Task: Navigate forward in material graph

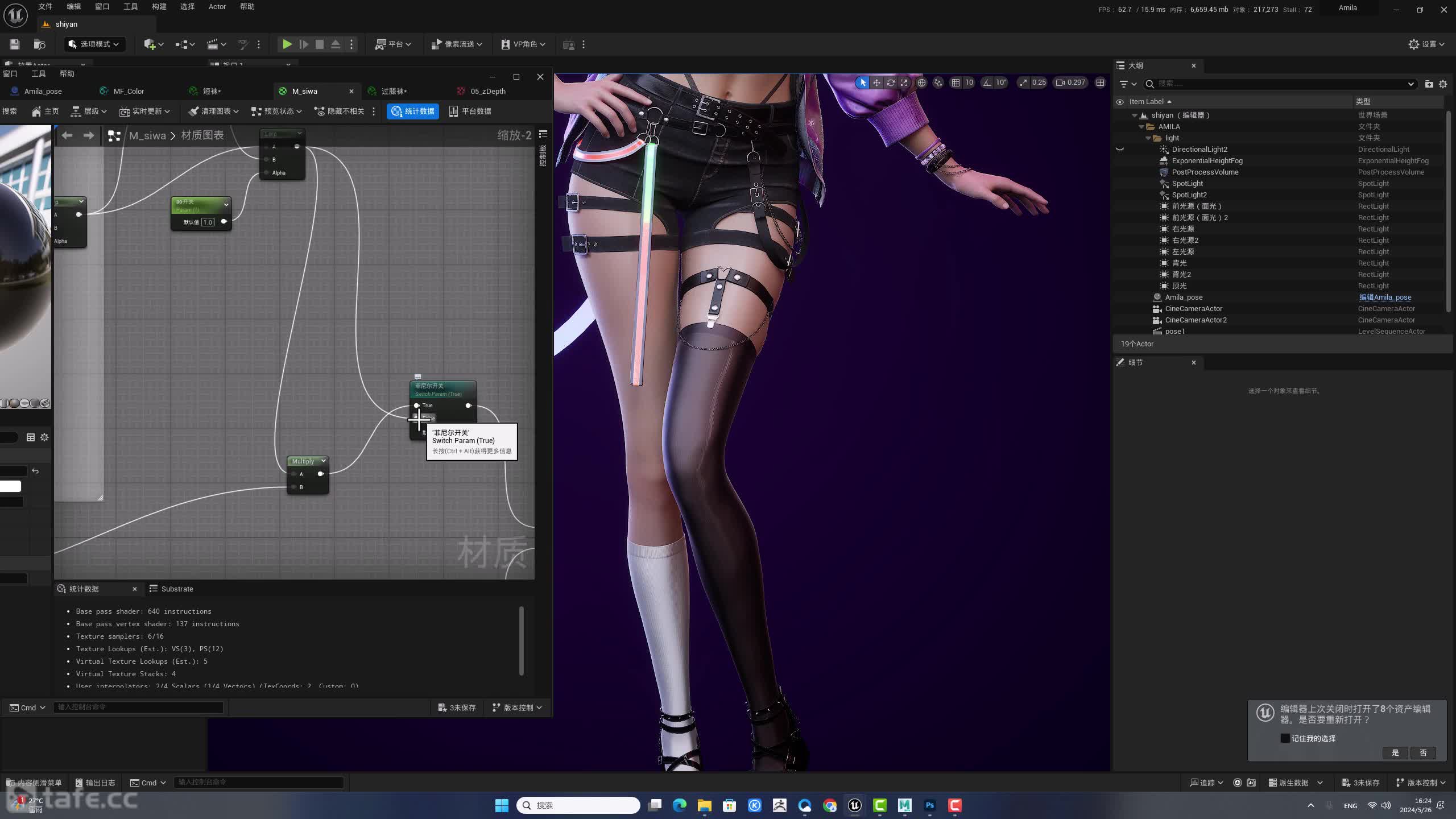Action: (89, 135)
